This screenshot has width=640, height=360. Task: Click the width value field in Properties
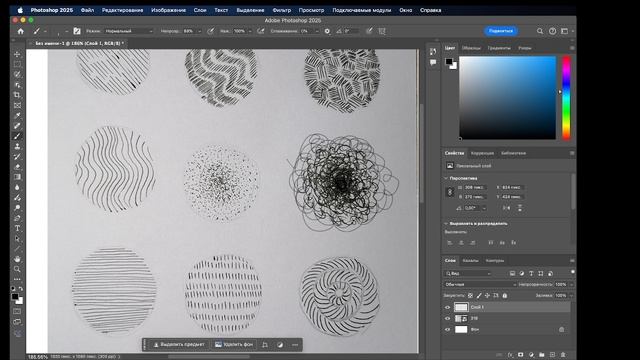coord(475,187)
